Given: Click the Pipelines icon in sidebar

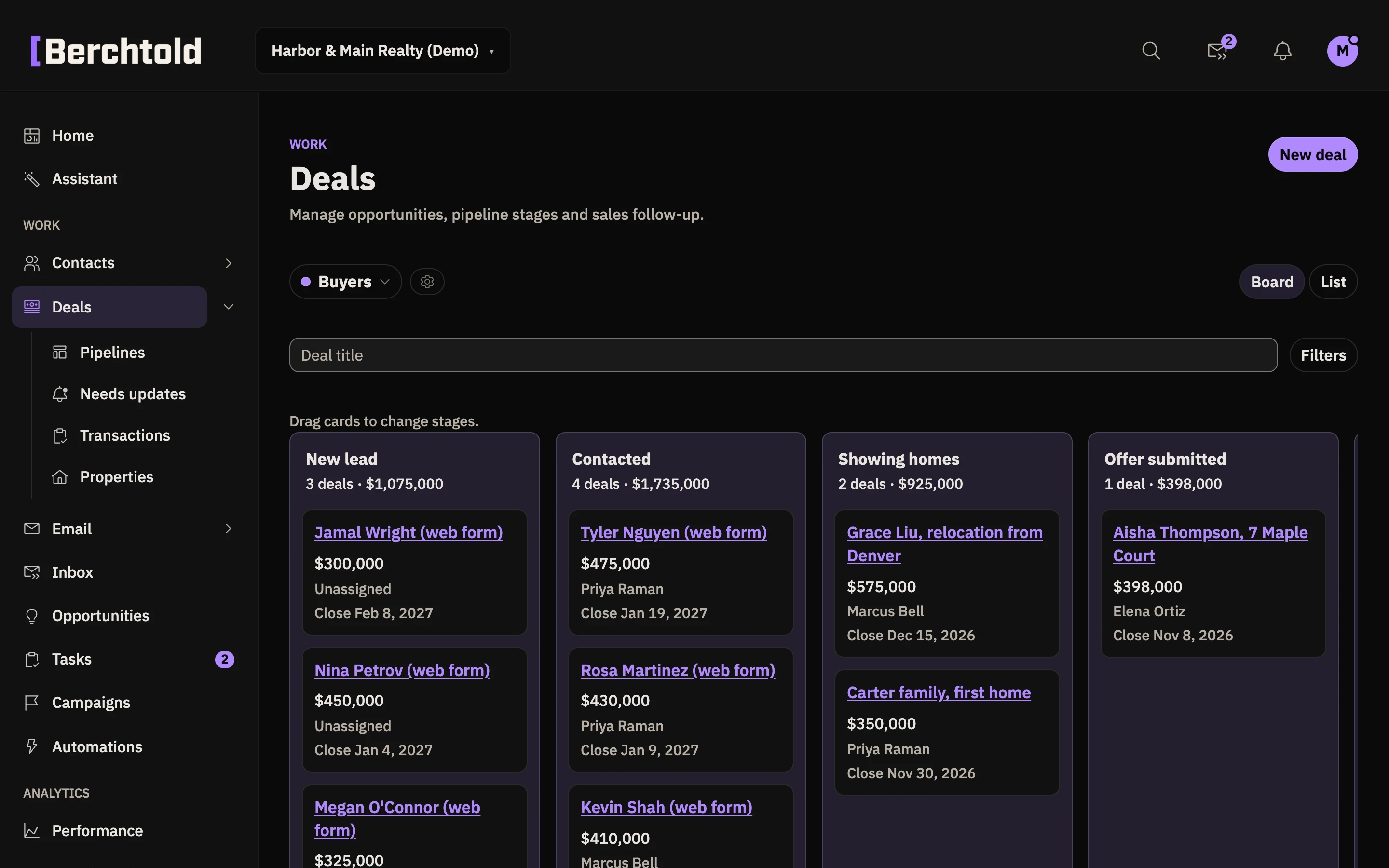Looking at the screenshot, I should [60, 353].
